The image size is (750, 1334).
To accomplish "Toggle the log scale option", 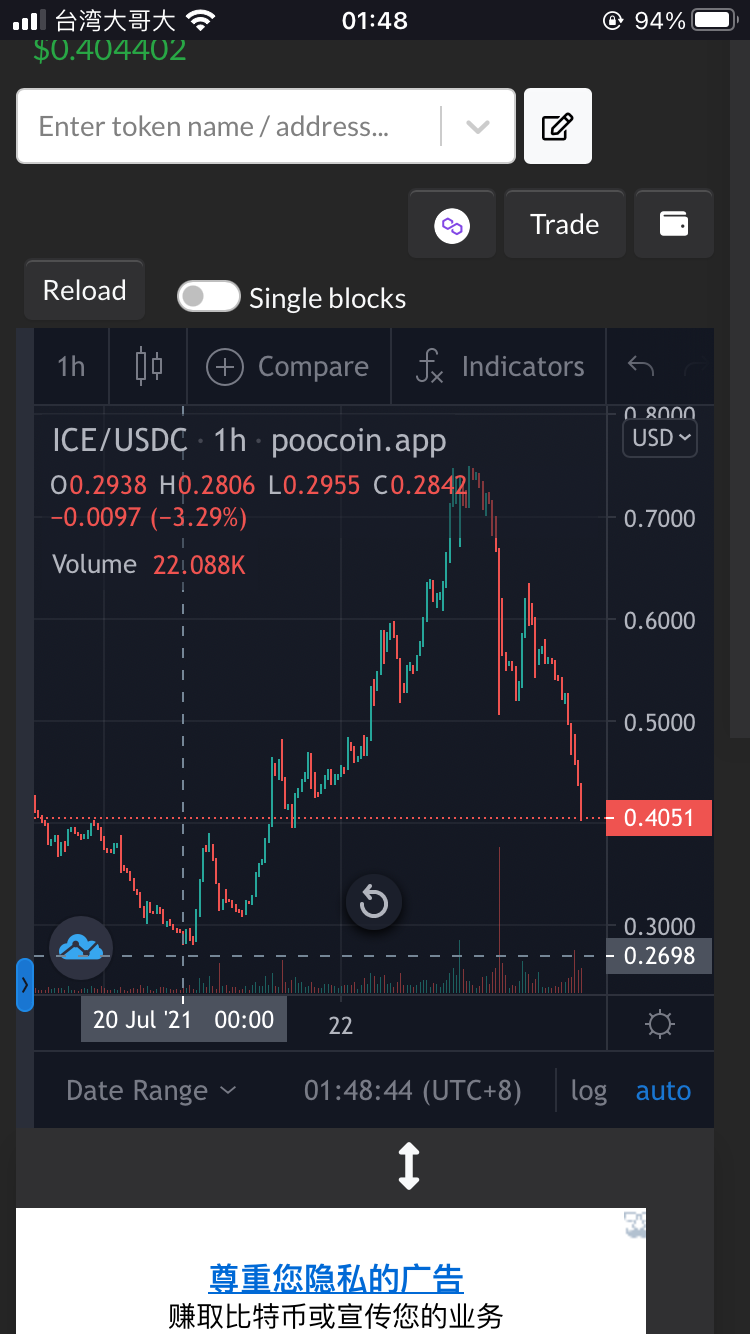I will coord(589,1090).
